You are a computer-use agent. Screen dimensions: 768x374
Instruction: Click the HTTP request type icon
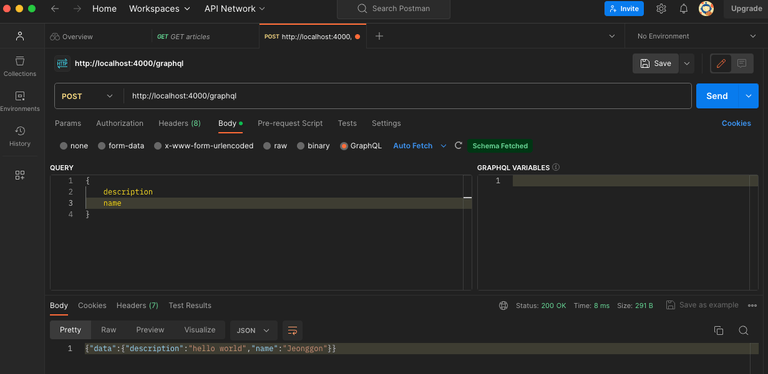click(62, 64)
